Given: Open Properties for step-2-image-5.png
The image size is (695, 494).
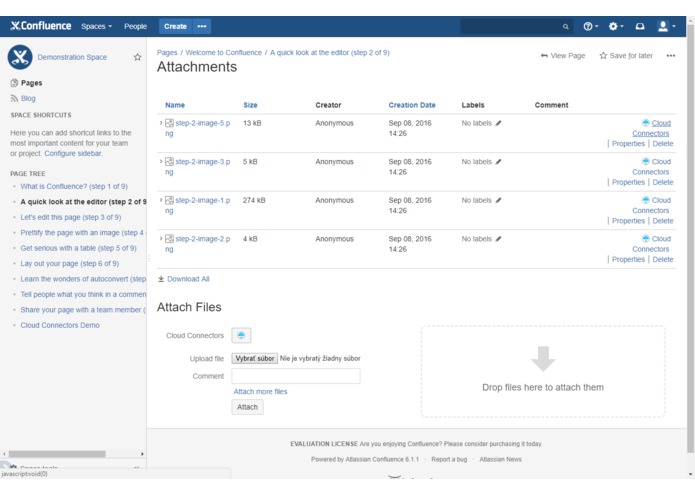Looking at the screenshot, I should pos(628,144).
